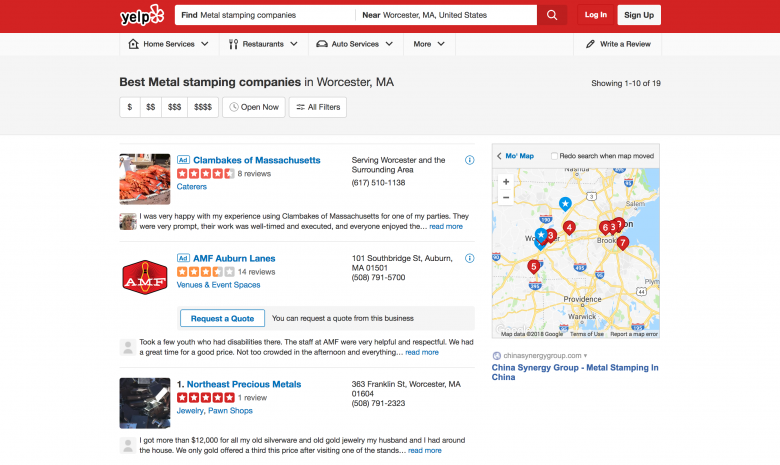Expand the Home Services dropdown
Screen dimensions: 780x465
click(204, 44)
